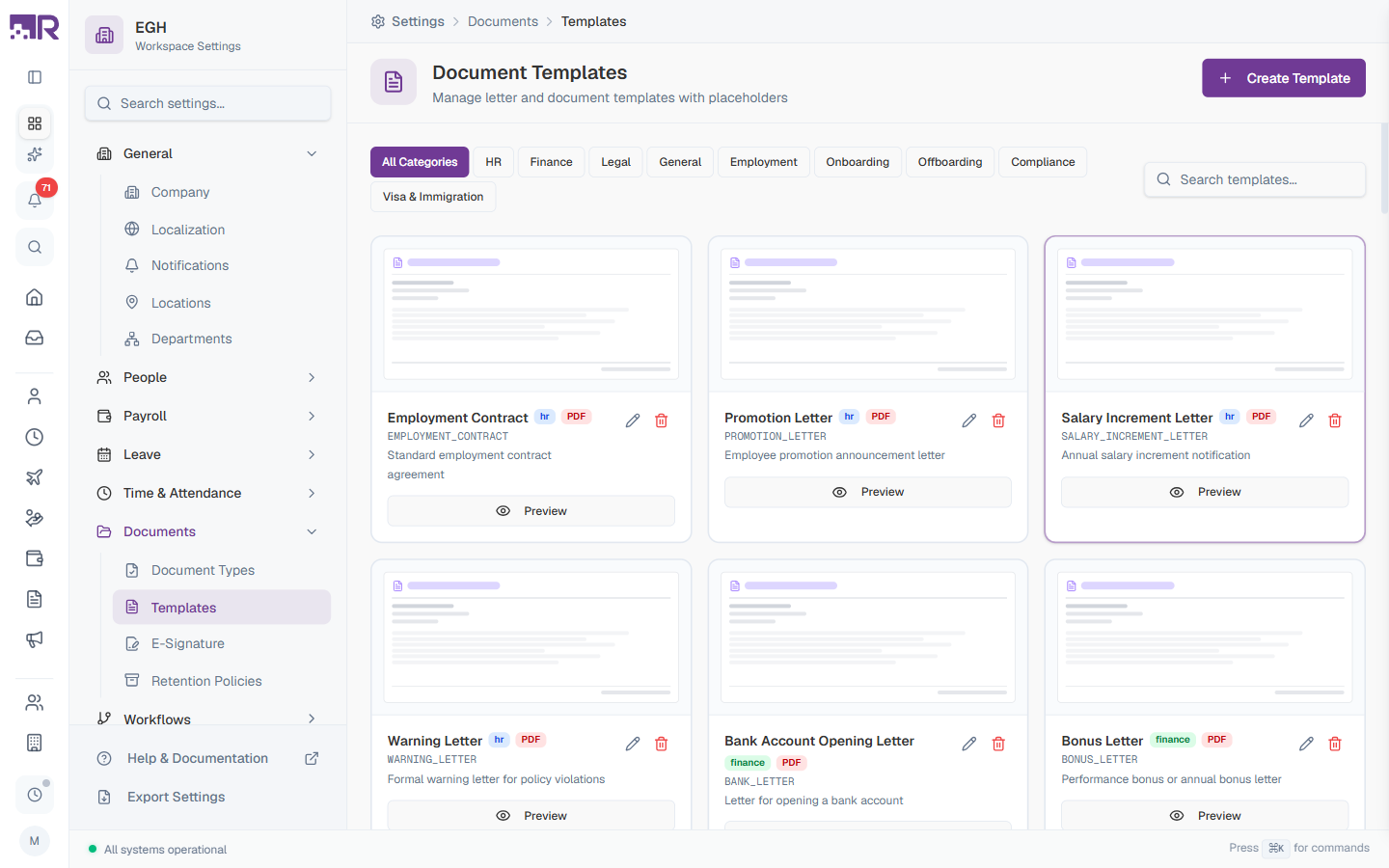Image resolution: width=1389 pixels, height=868 pixels.
Task: Click Export Settings in sidebar
Action: coord(207,797)
